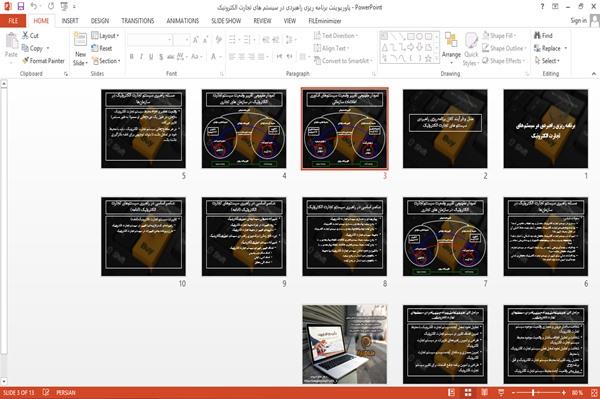Open the Shape Outline dropdown
The width and height of the screenshot is (600, 399).
click(x=504, y=48)
